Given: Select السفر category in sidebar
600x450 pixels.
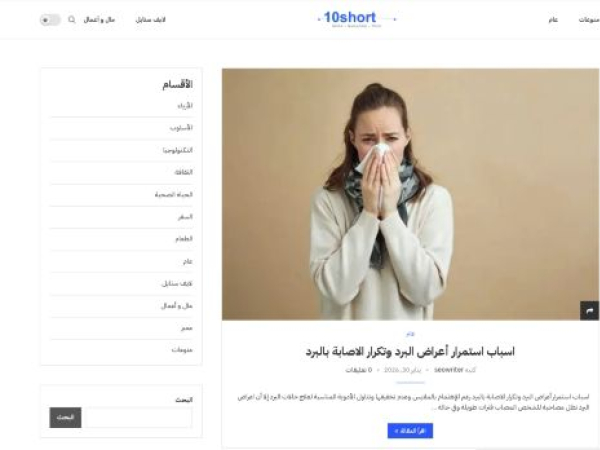Looking at the screenshot, I should tap(185, 217).
